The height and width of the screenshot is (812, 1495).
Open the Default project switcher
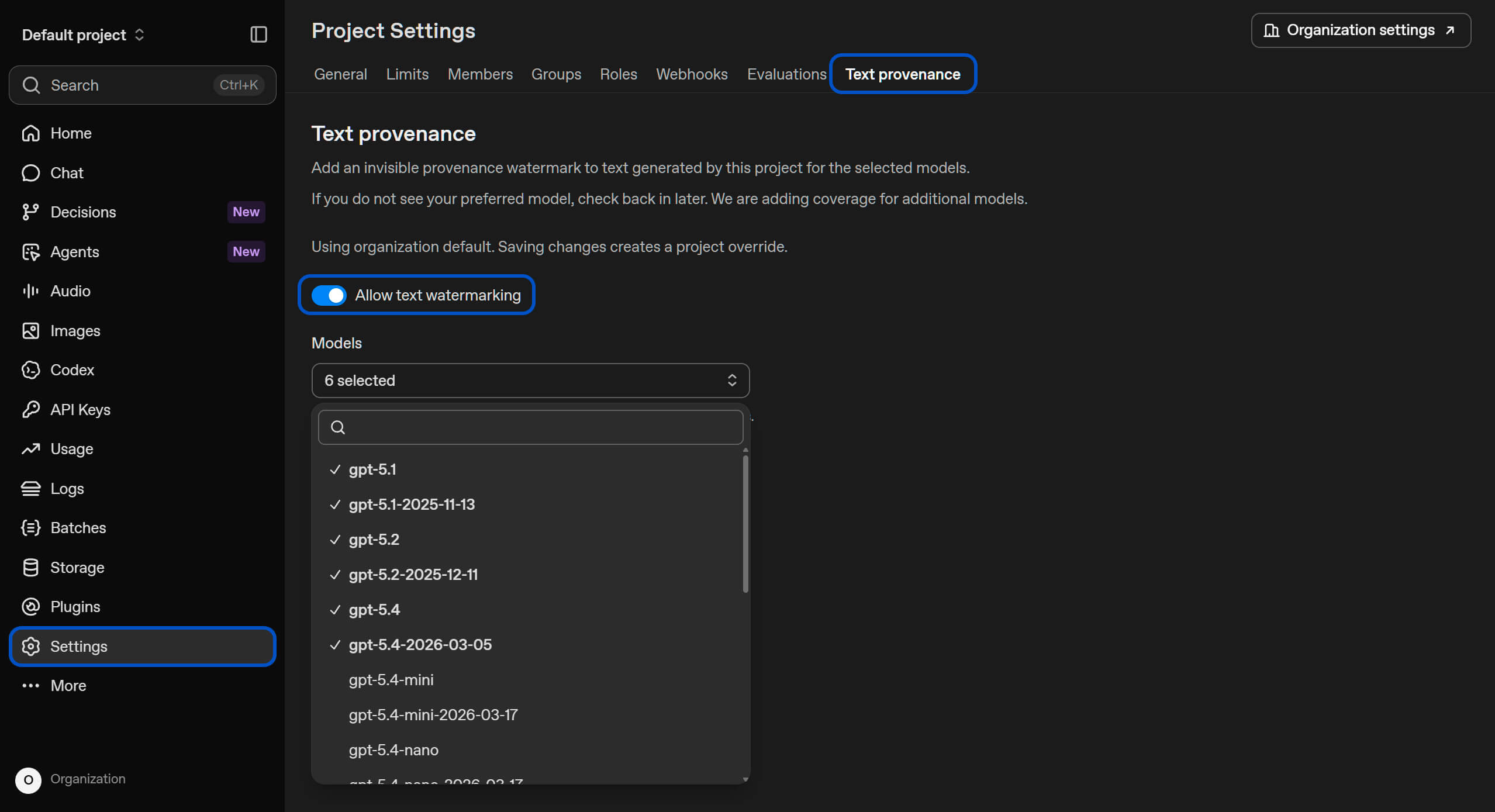[83, 35]
